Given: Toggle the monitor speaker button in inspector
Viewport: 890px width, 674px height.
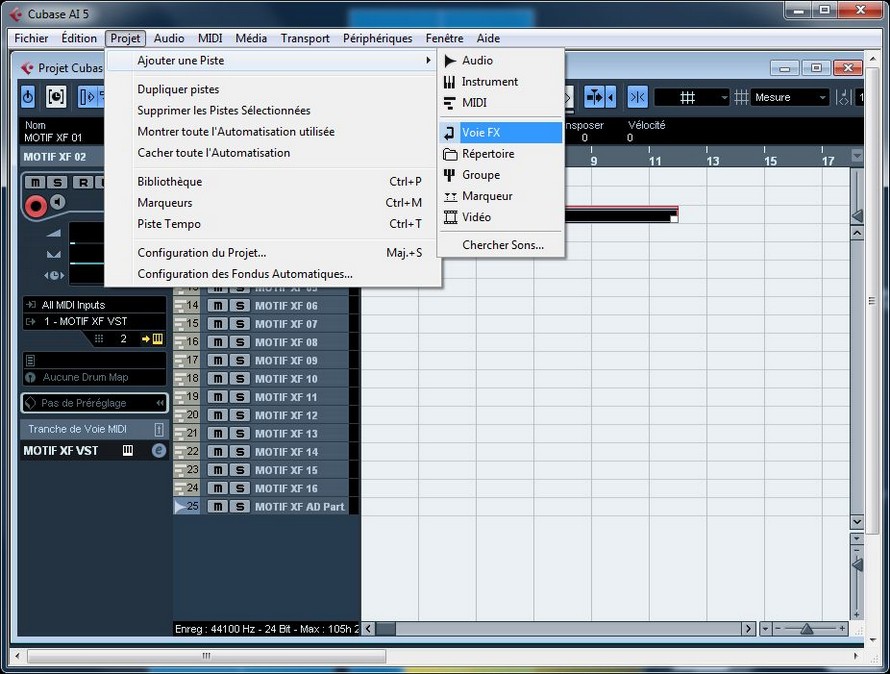Looking at the screenshot, I should [x=57, y=202].
